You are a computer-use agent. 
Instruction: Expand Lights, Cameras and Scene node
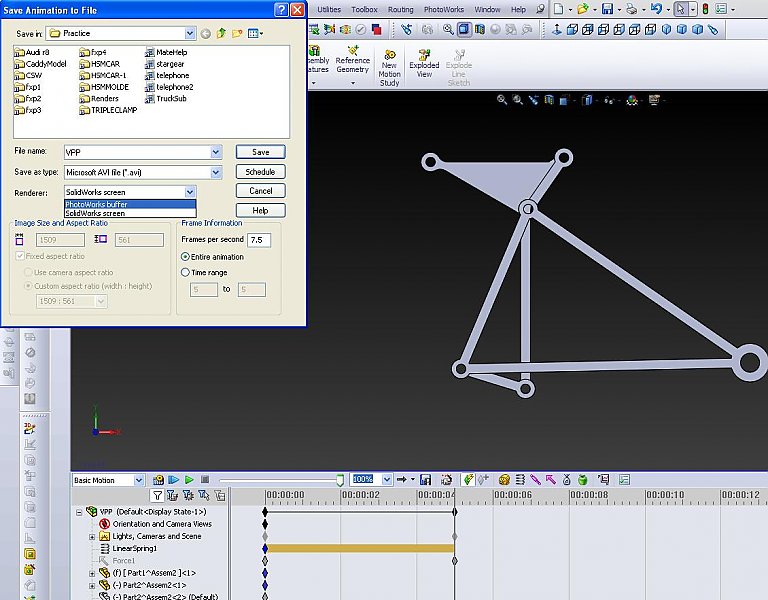click(x=92, y=536)
